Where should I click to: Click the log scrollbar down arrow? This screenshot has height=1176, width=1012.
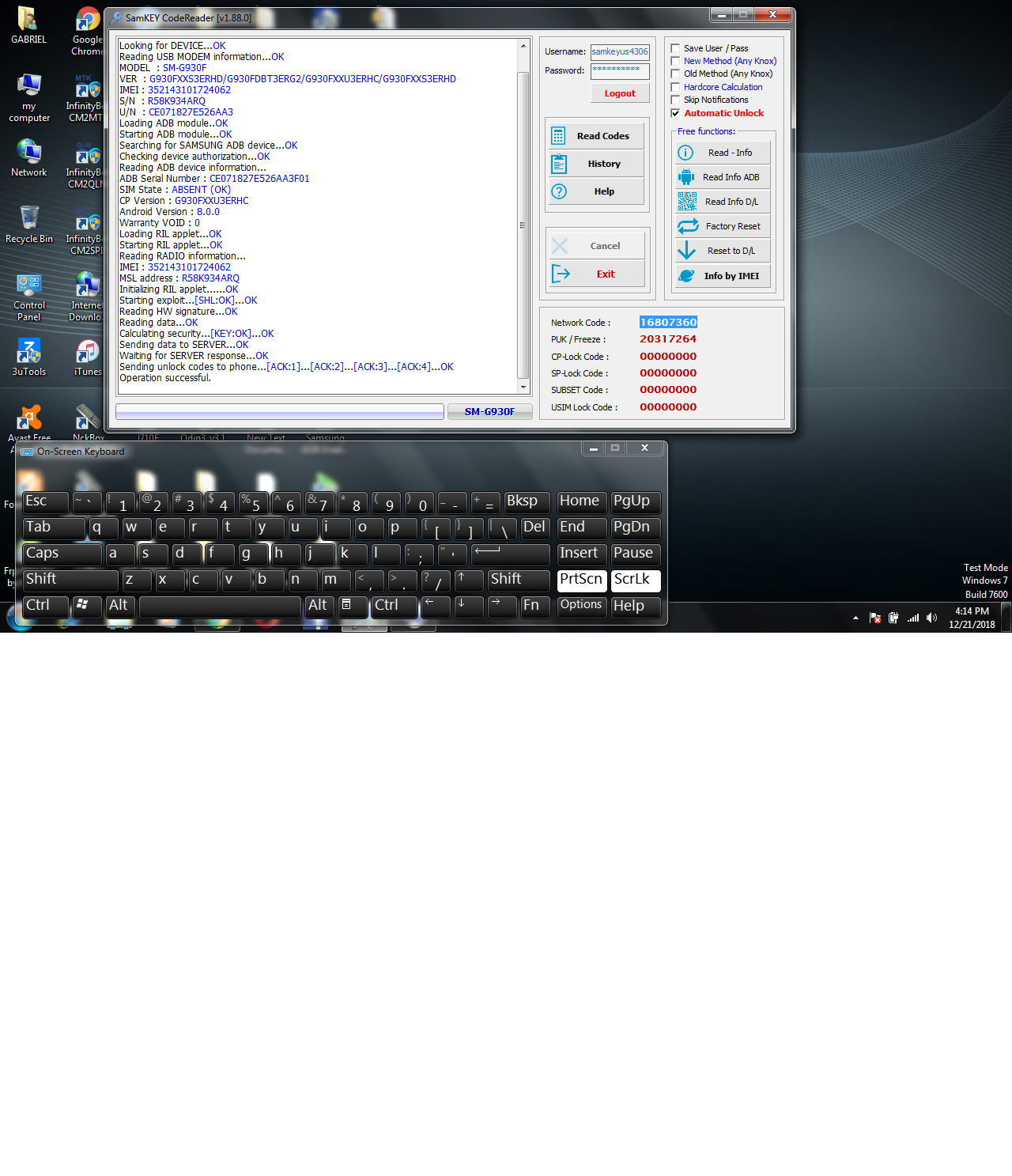[x=523, y=387]
